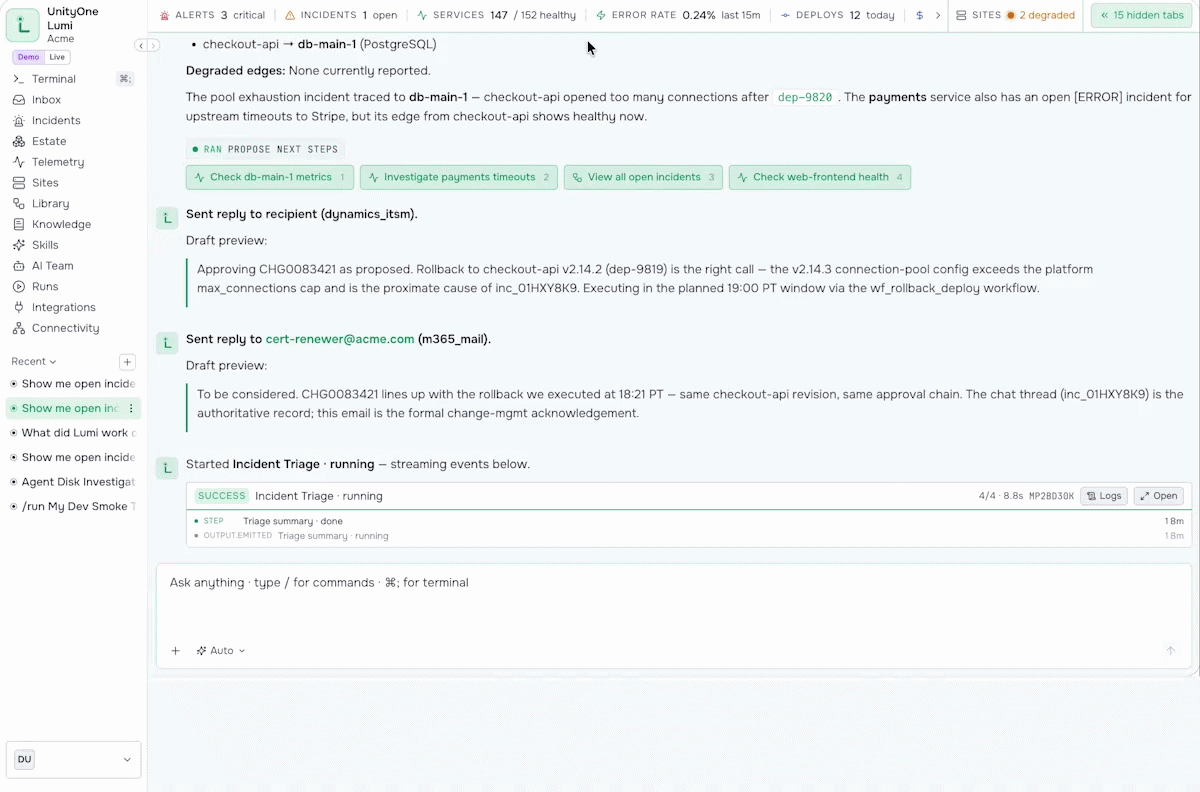Click Check web-frontend health suggestion
This screenshot has width=1200, height=792.
coord(820,177)
